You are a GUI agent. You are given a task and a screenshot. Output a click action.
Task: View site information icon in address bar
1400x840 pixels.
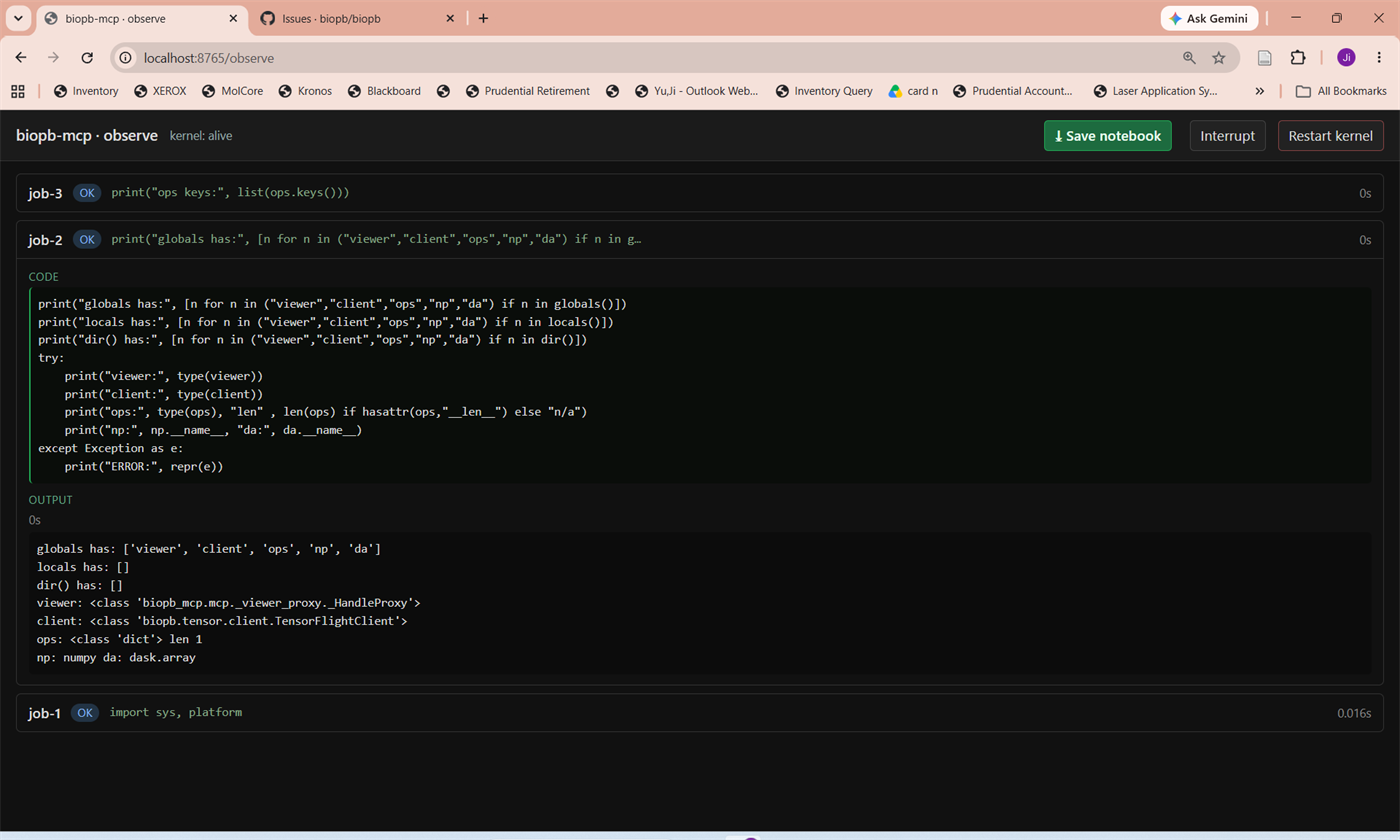coord(126,58)
